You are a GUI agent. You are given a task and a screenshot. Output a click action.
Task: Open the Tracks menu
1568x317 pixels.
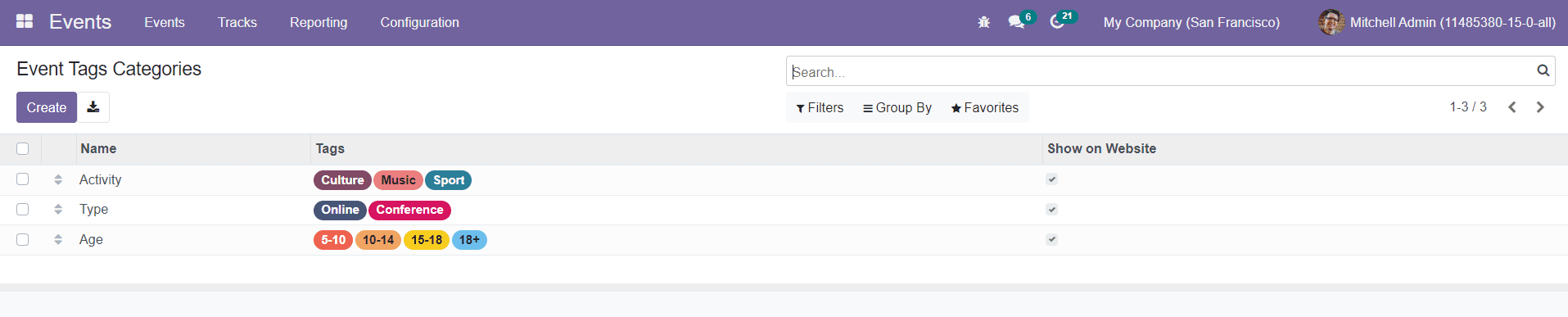tap(237, 22)
